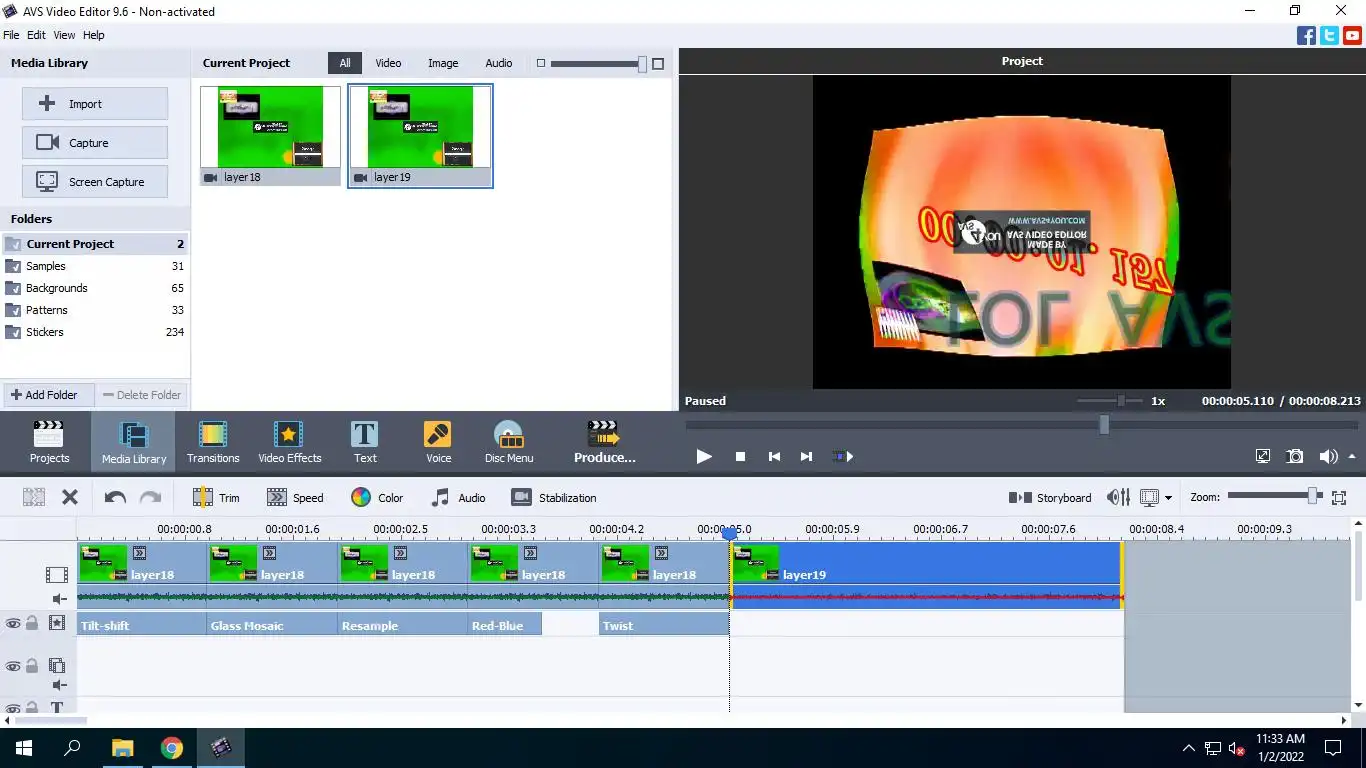
Task: Open the View menu
Action: point(64,35)
